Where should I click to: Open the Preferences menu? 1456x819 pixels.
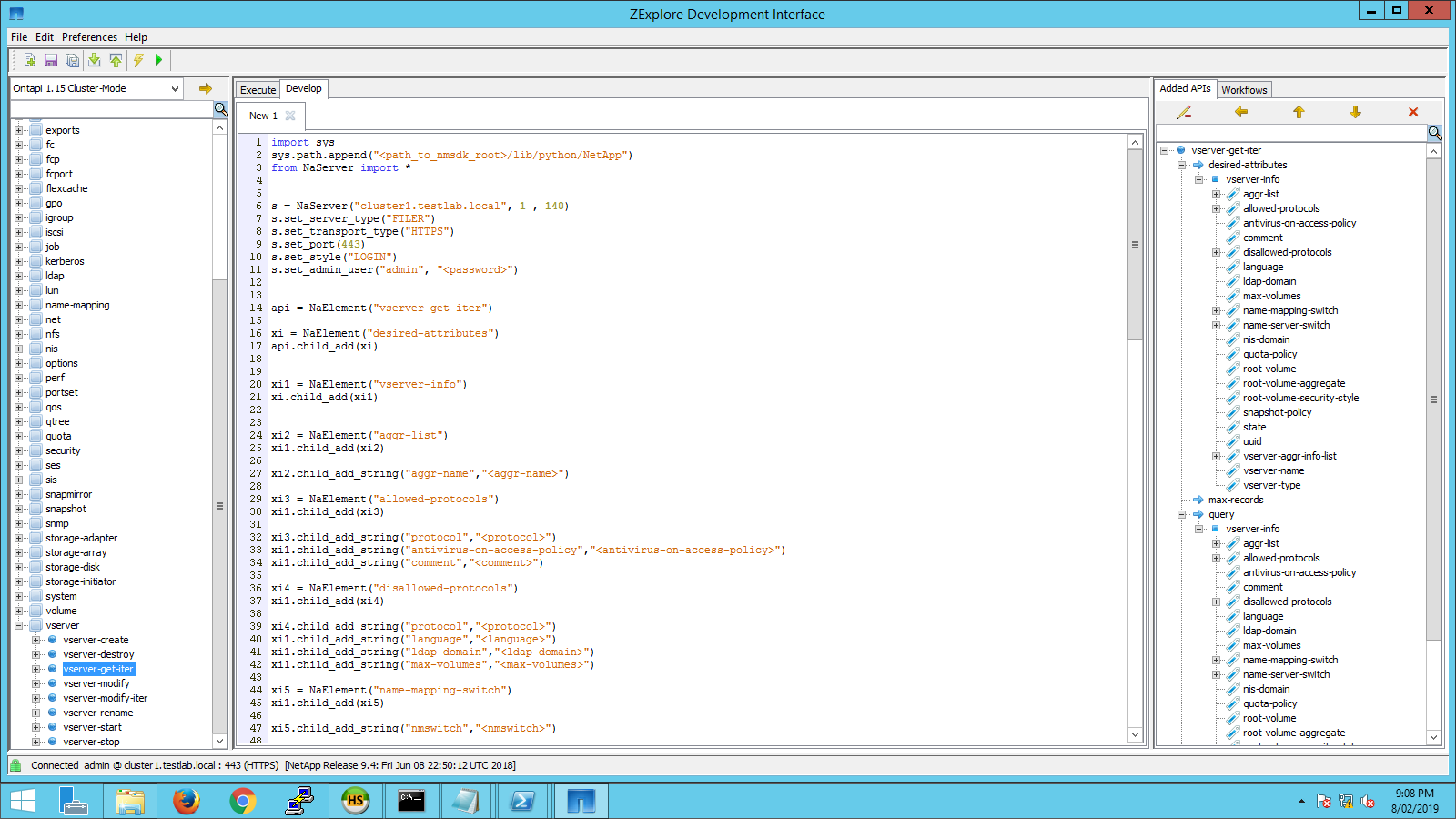(89, 37)
